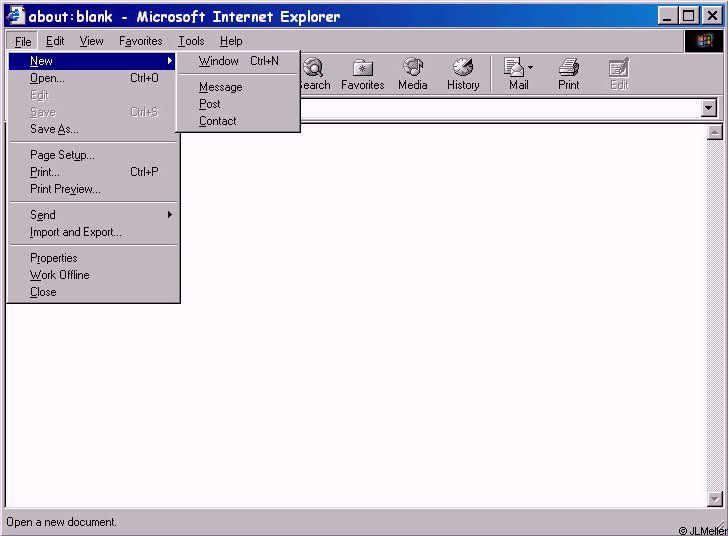The image size is (728, 536).
Task: Select Save As... in the File menu
Action: click(x=93, y=129)
